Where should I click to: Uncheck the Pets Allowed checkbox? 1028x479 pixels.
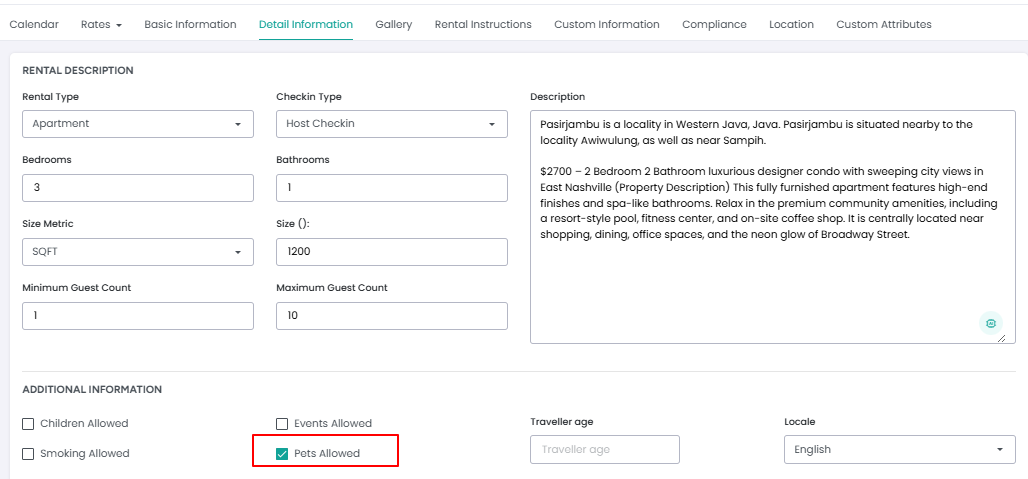[282, 453]
